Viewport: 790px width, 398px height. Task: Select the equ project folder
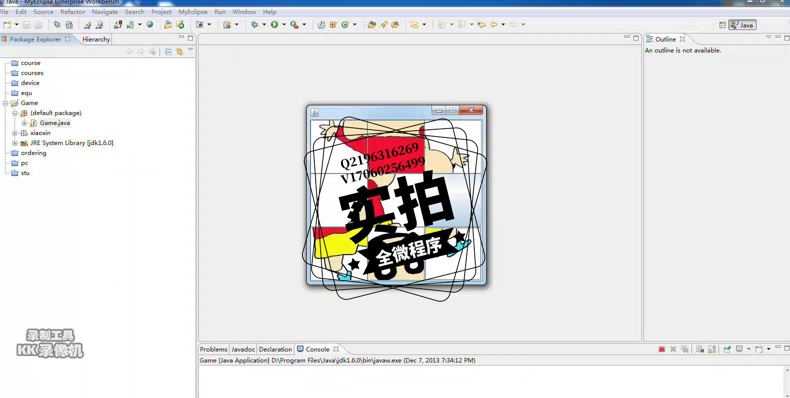[21, 93]
